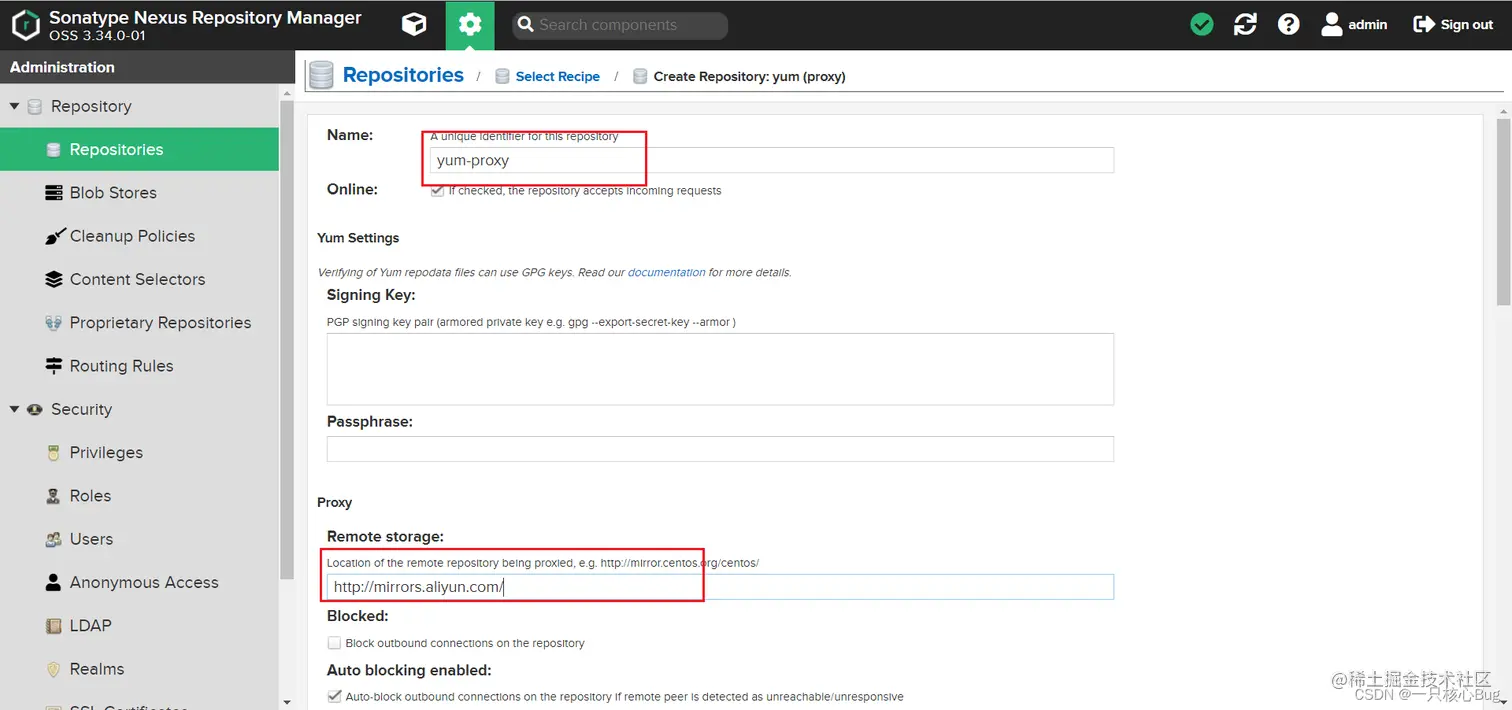Click the Roles icon in sidebar
The width and height of the screenshot is (1512, 710).
pos(54,496)
